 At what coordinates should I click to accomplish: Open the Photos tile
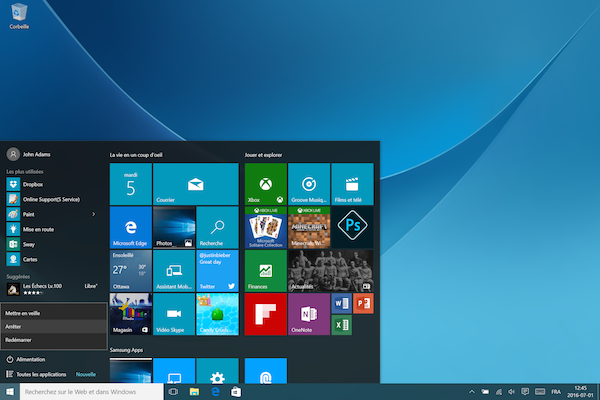click(174, 227)
